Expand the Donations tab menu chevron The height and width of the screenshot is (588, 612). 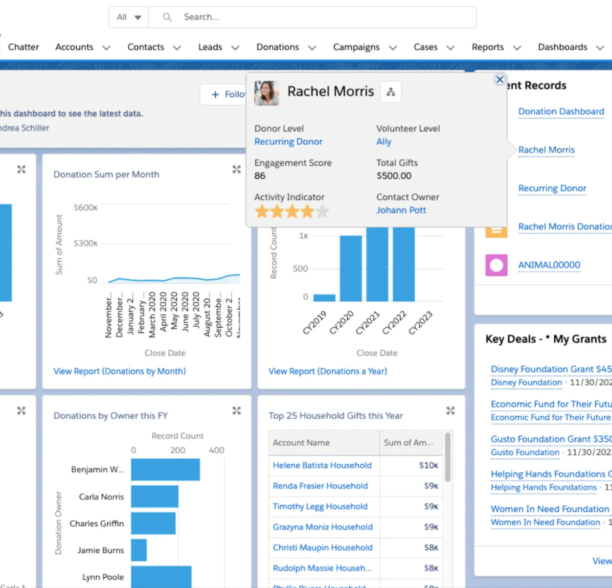click(x=312, y=48)
